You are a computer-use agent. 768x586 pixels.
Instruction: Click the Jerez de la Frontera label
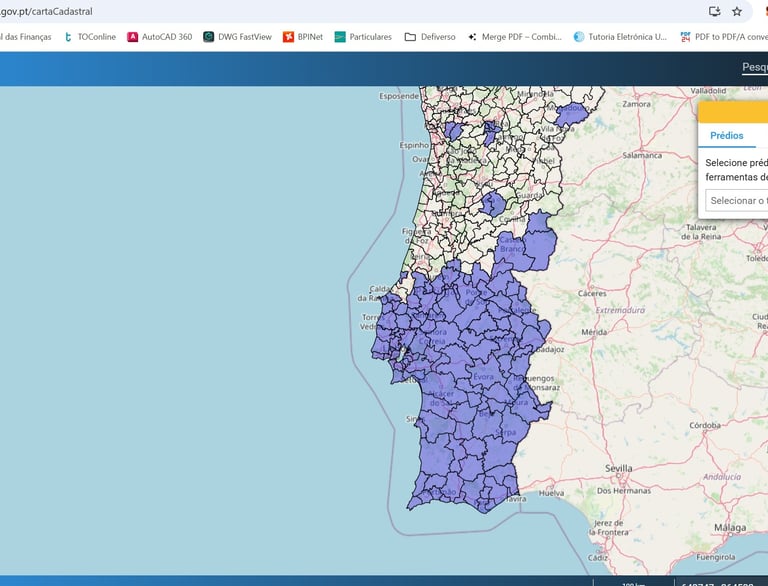tap(609, 527)
